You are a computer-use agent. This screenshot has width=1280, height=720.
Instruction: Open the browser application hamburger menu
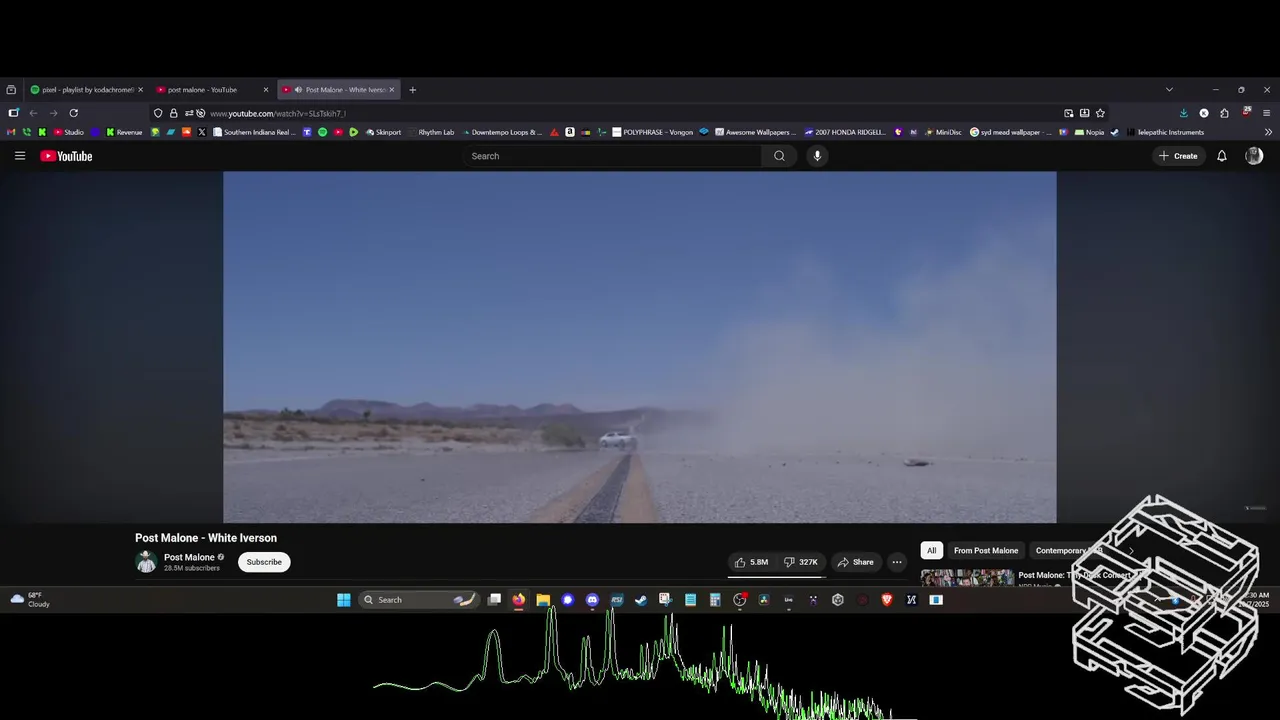click(1266, 113)
